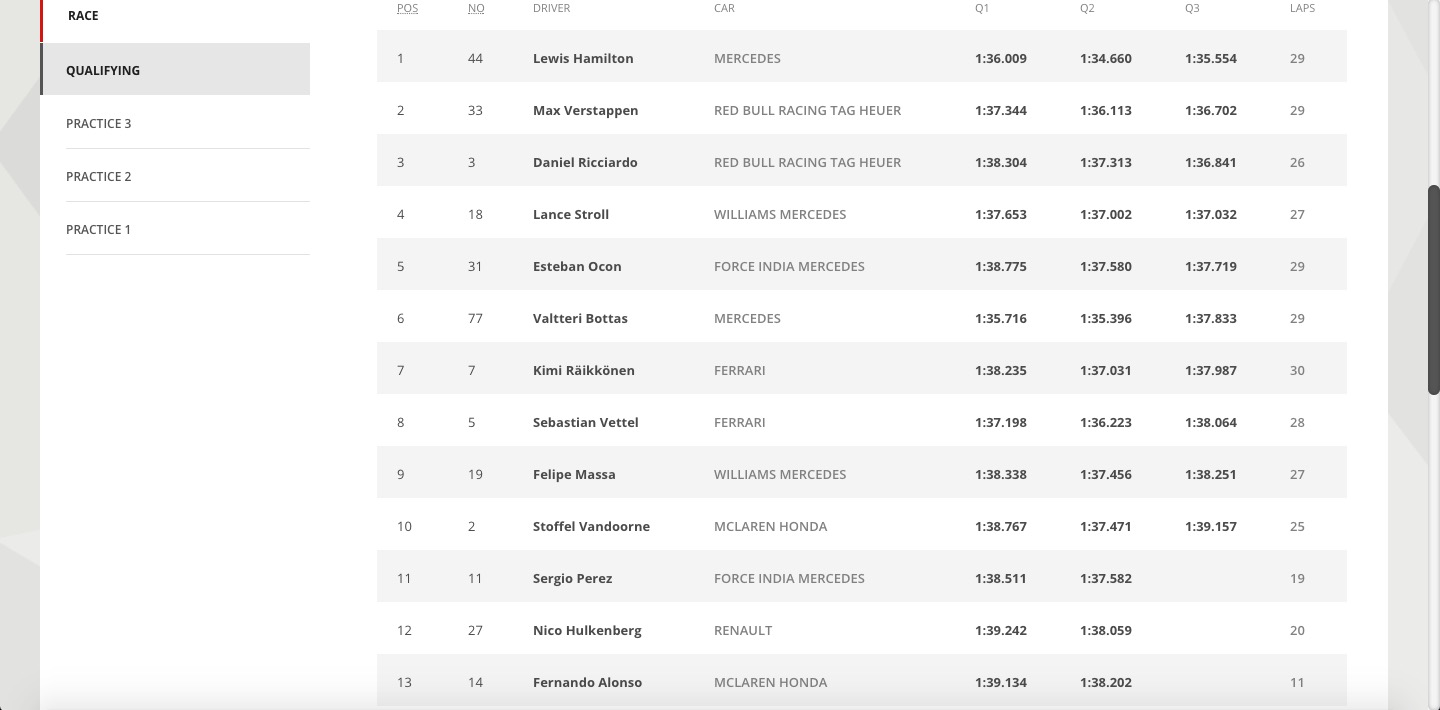Click Max Verstappen's name
This screenshot has height=710, width=1440.
coord(584,110)
